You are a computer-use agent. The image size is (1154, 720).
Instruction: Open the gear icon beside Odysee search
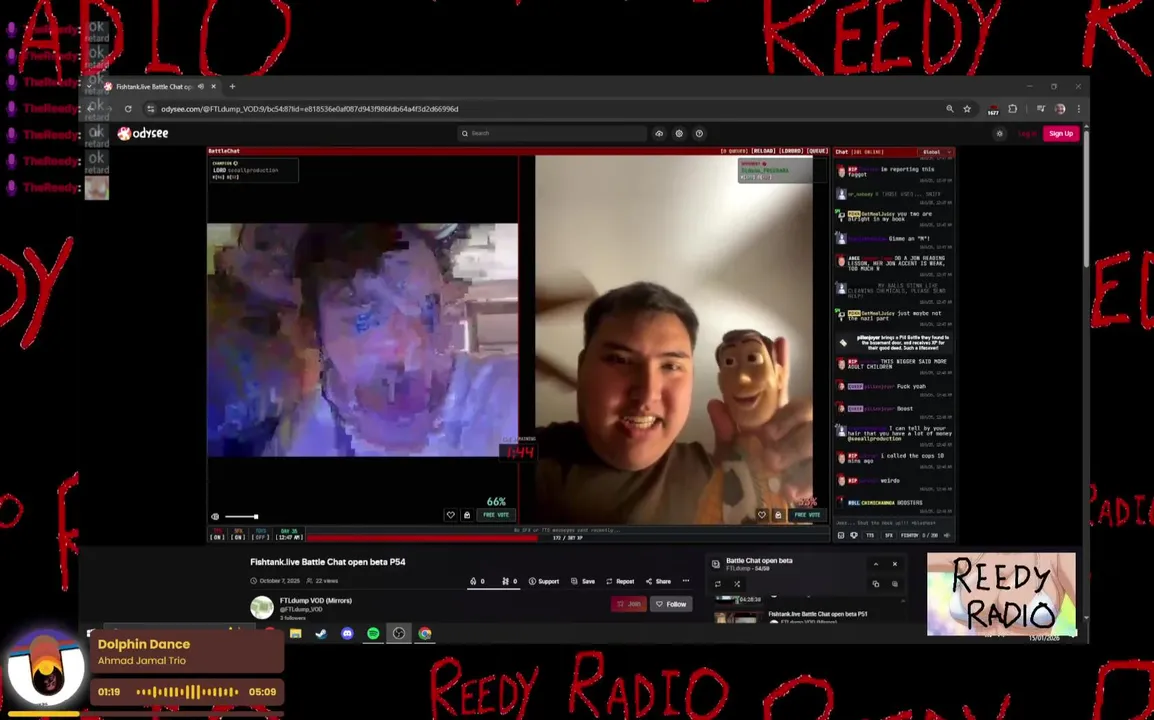[679, 133]
